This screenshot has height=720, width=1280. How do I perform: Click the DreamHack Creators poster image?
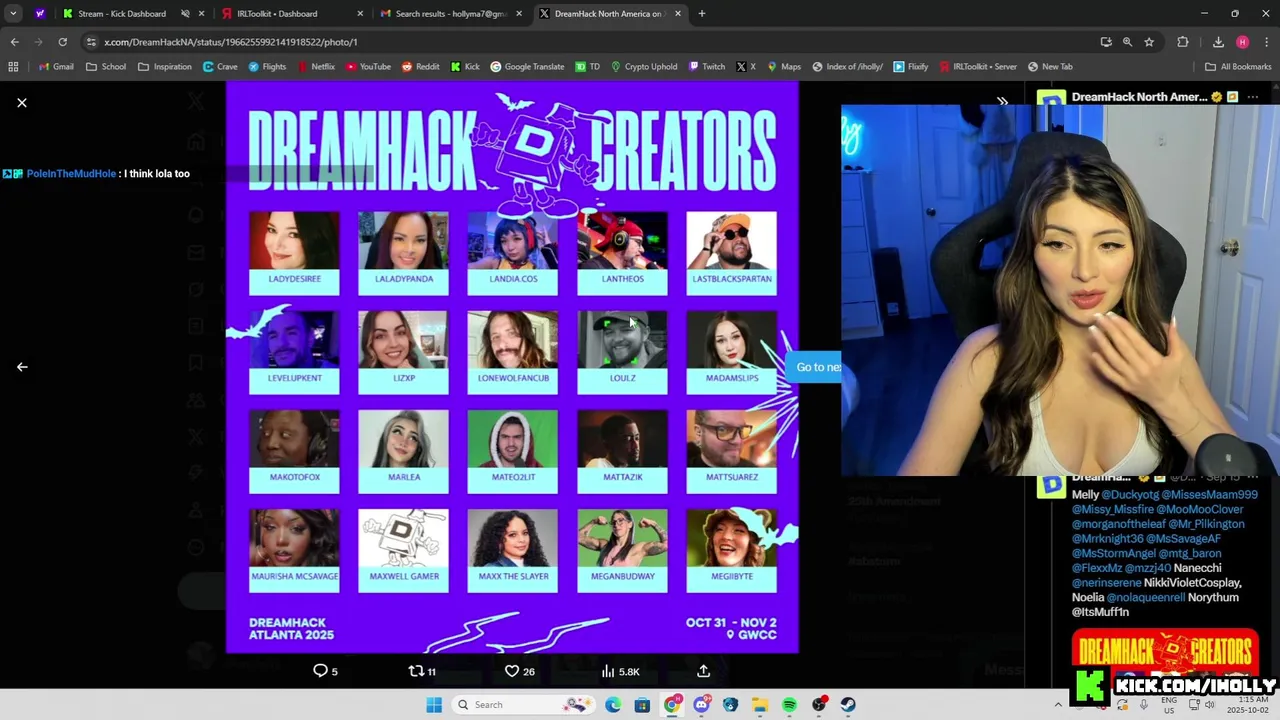pyautogui.click(x=512, y=367)
